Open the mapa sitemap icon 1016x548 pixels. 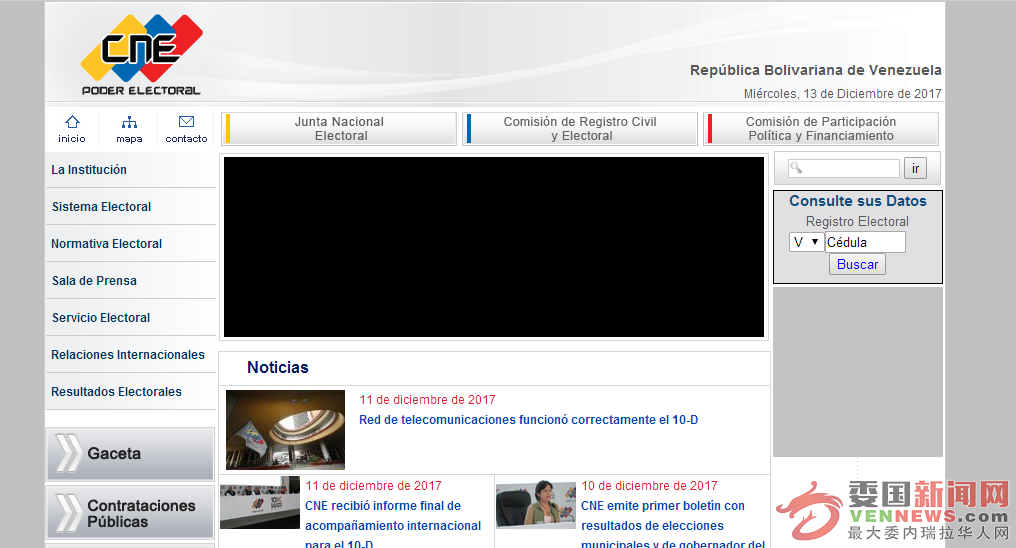pos(130,122)
